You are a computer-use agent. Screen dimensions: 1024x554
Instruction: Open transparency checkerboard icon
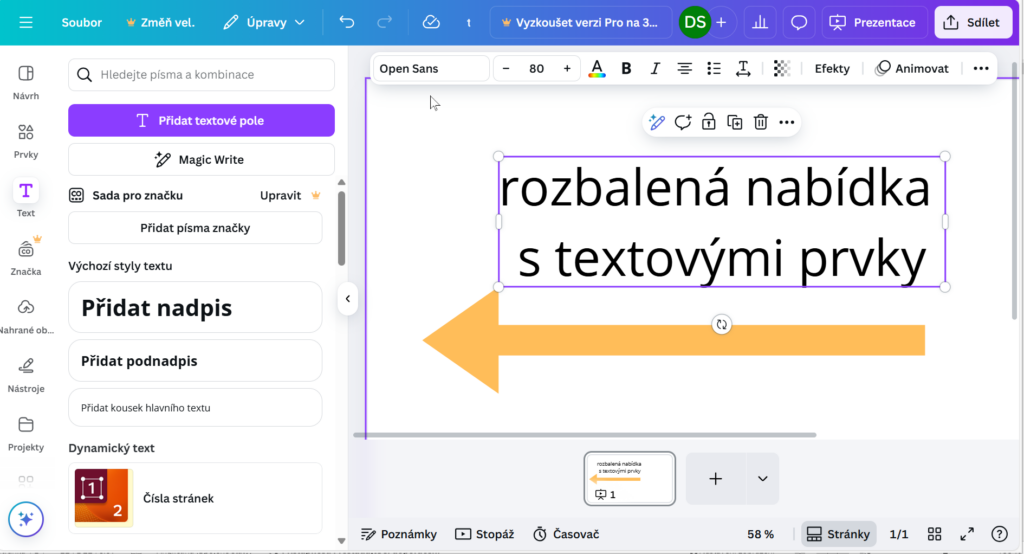(x=782, y=69)
